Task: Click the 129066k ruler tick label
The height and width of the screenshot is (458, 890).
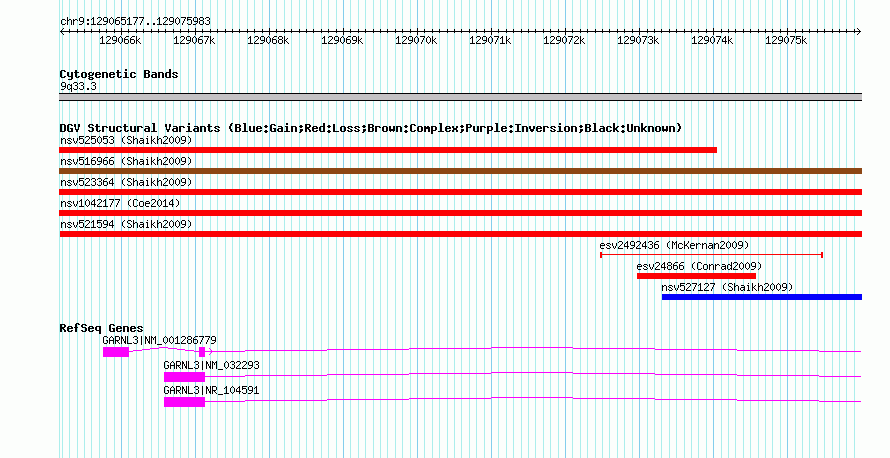Action: [120, 40]
